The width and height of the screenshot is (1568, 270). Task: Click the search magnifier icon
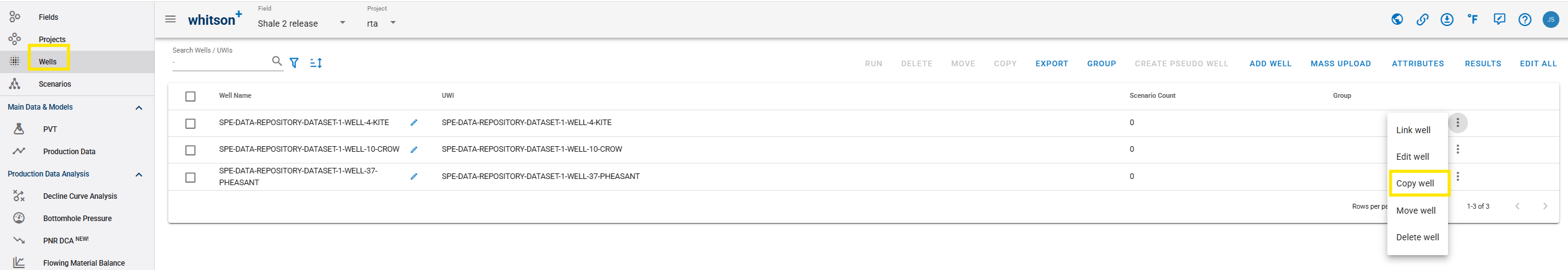276,61
